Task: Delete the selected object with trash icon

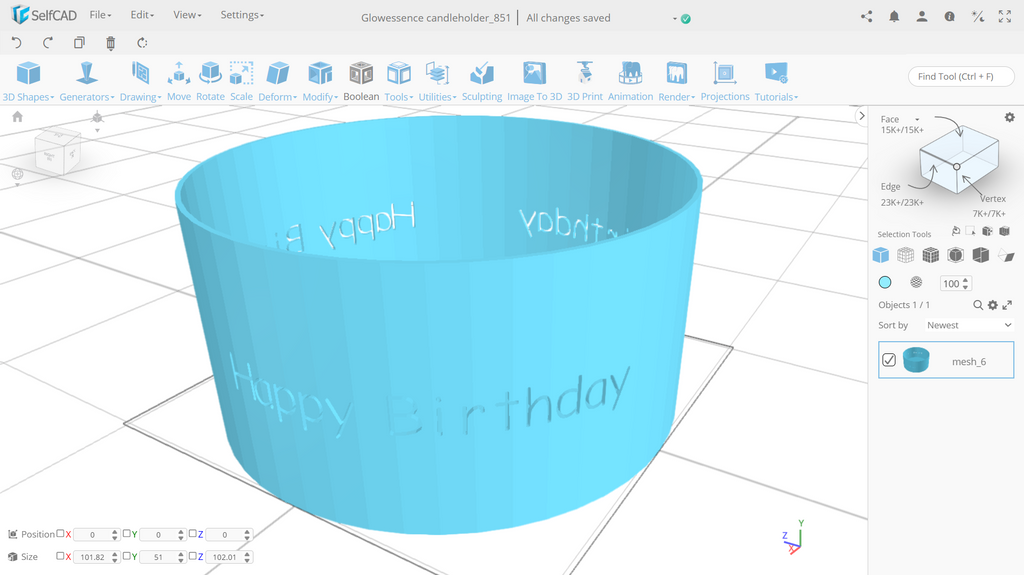Action: click(110, 42)
